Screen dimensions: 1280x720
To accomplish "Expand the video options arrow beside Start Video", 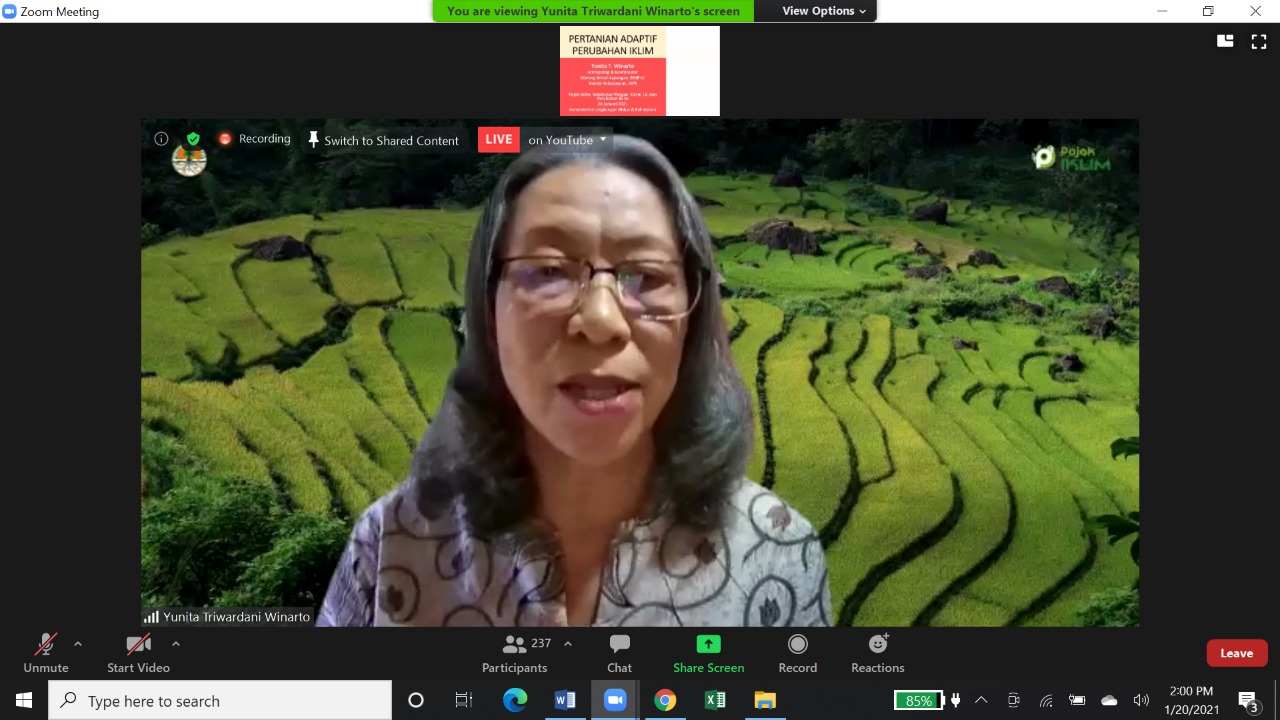I will pyautogui.click(x=176, y=644).
